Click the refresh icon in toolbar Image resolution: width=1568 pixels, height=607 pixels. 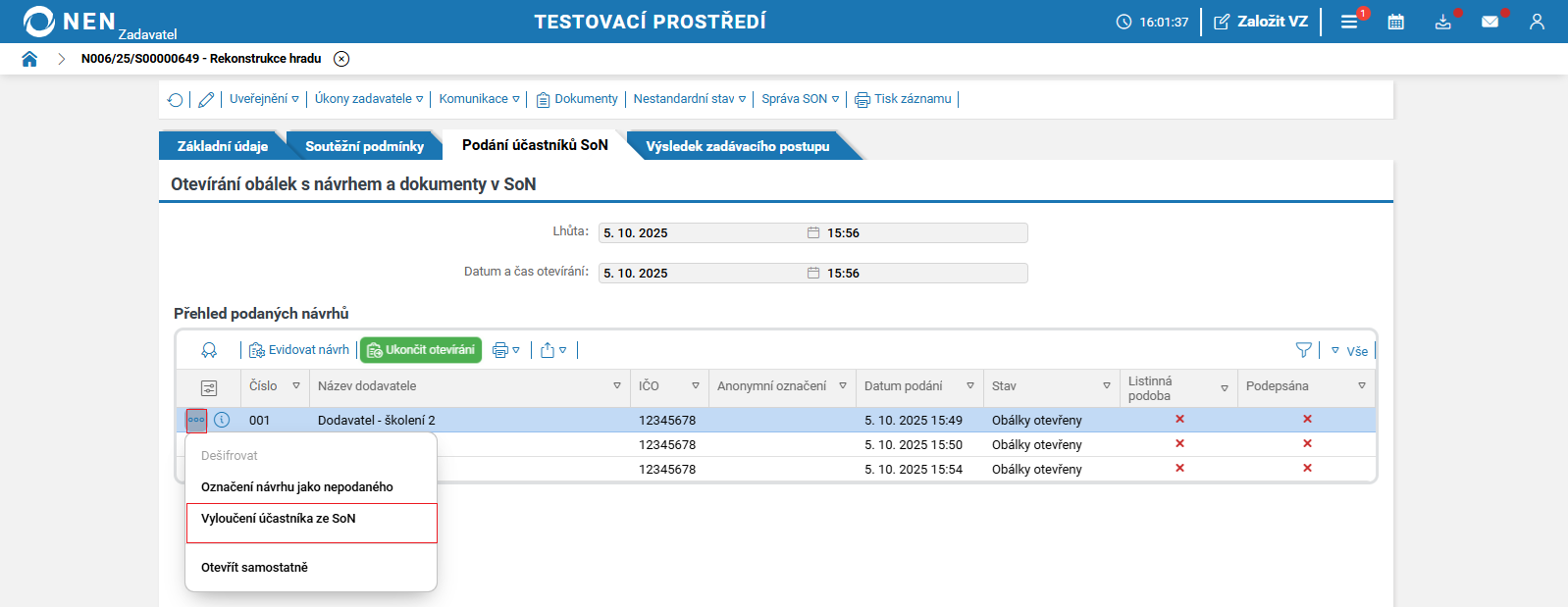pos(176,100)
